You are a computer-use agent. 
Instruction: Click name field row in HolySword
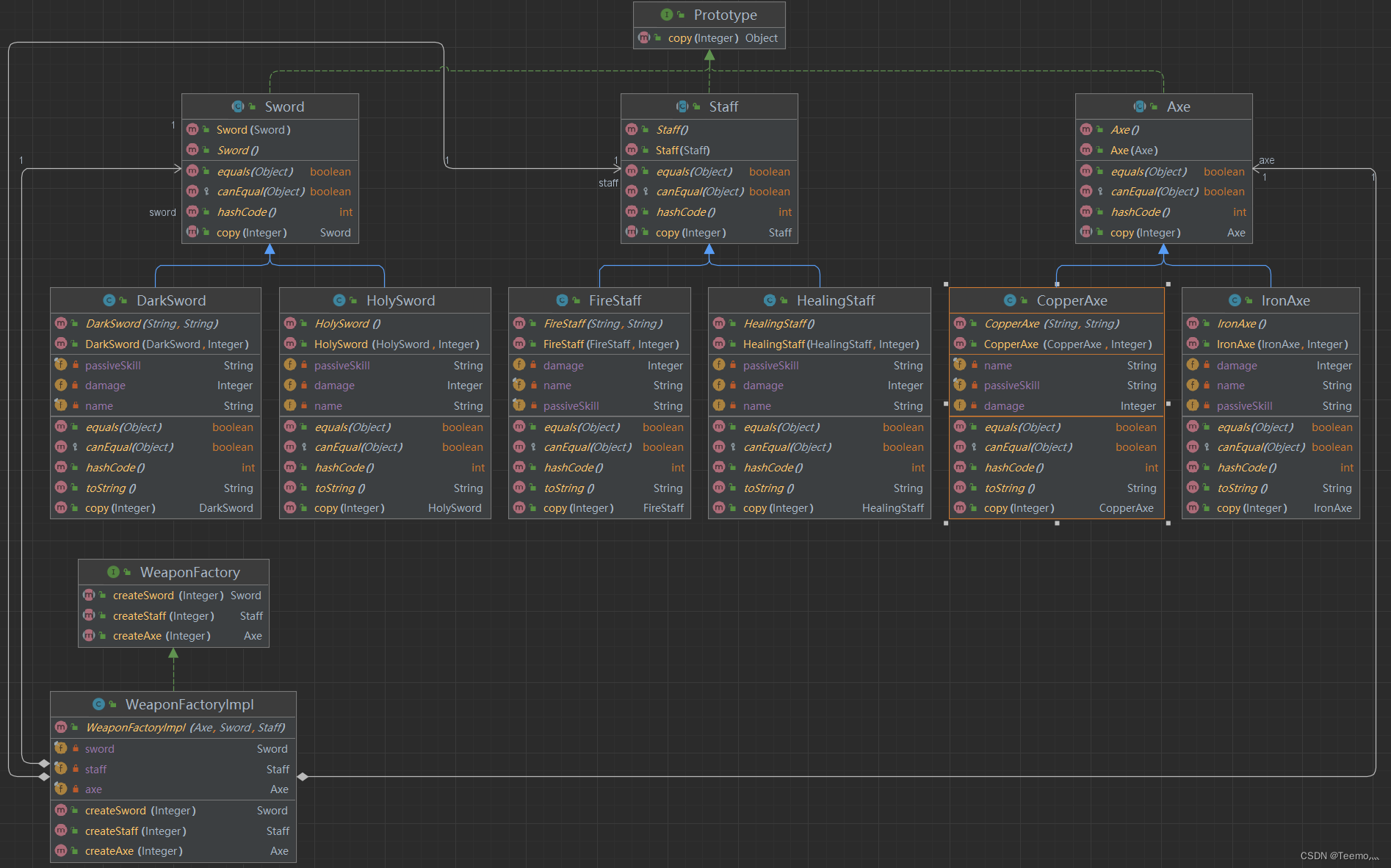385,405
